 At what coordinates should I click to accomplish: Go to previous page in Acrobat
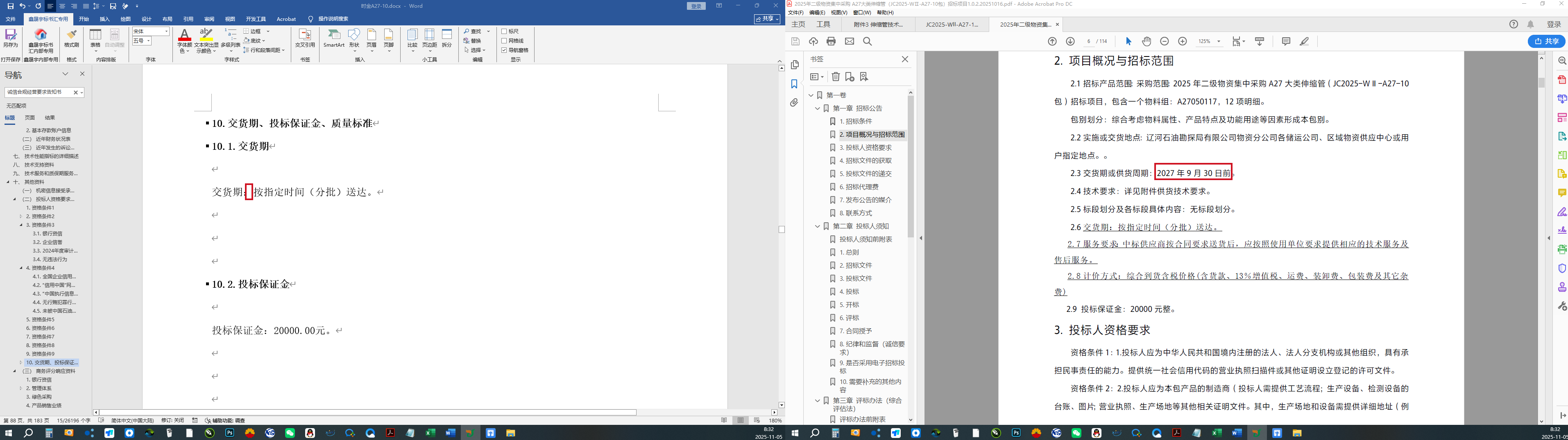1052,41
